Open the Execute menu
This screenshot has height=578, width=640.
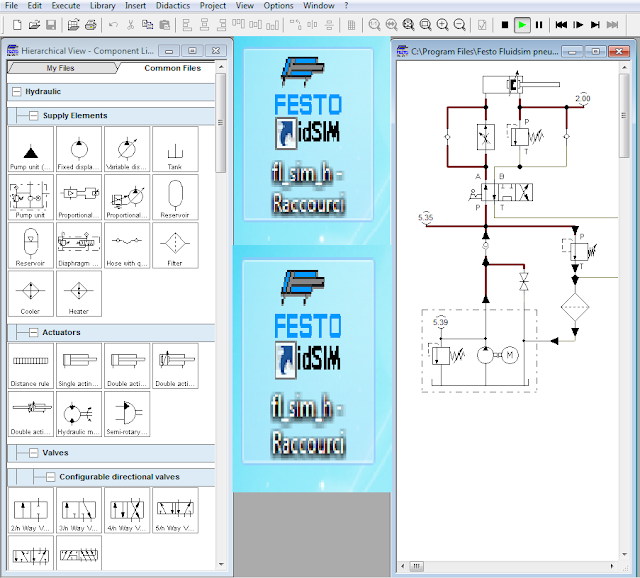pyautogui.click(x=66, y=6)
